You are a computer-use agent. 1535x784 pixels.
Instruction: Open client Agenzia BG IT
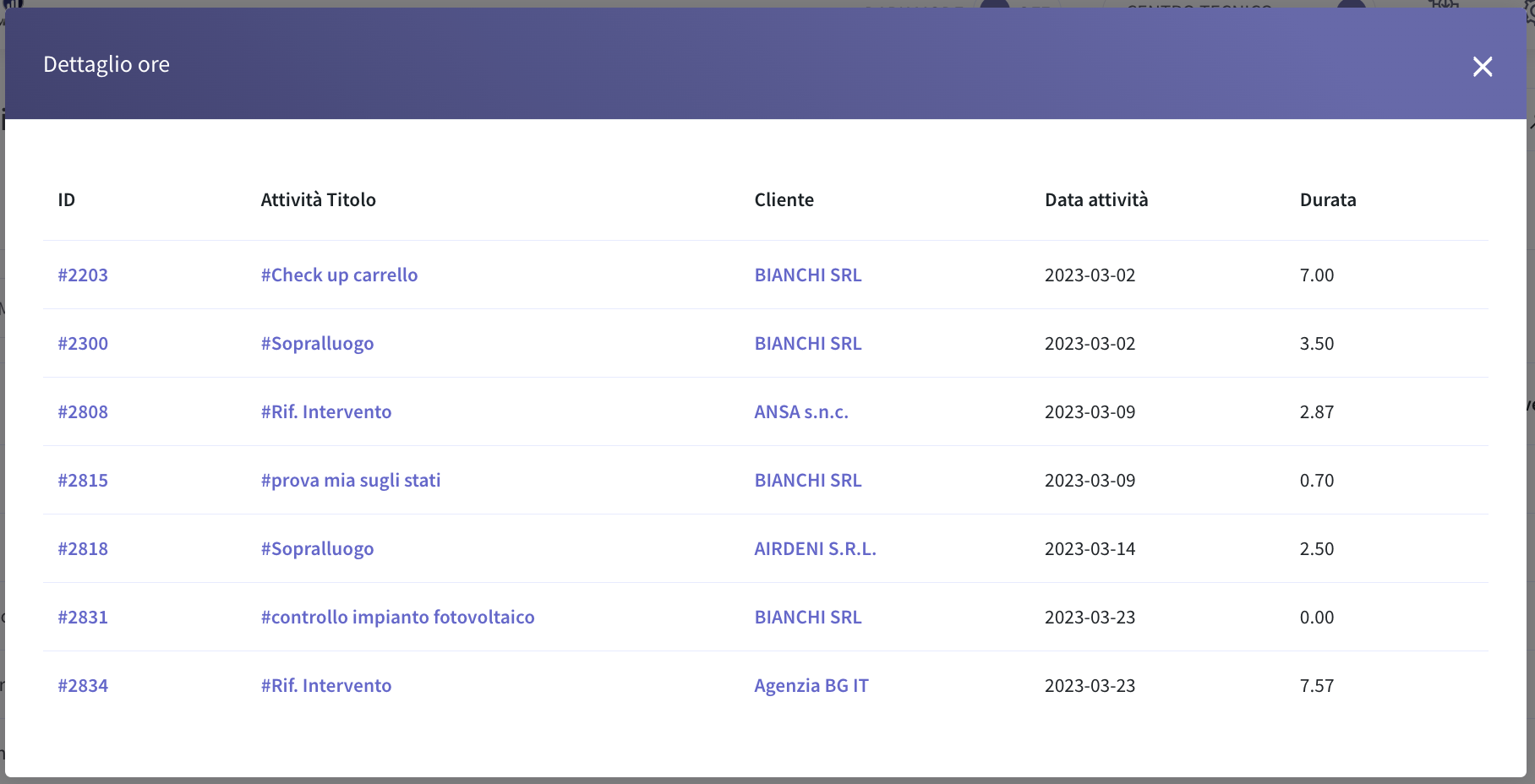(x=811, y=686)
